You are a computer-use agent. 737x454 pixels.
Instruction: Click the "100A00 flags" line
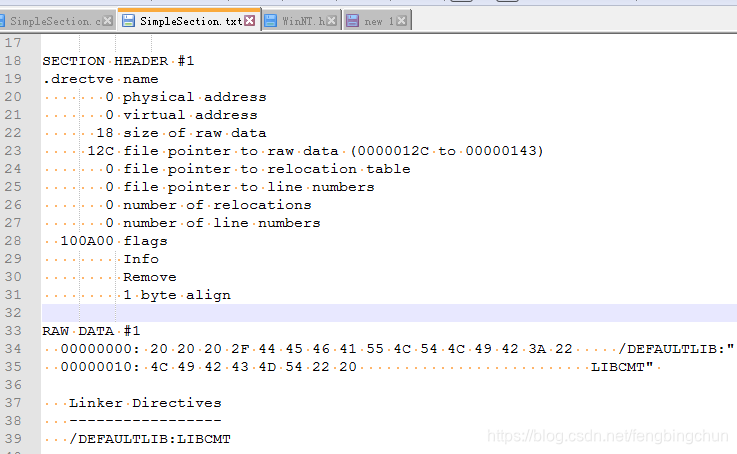tap(114, 241)
